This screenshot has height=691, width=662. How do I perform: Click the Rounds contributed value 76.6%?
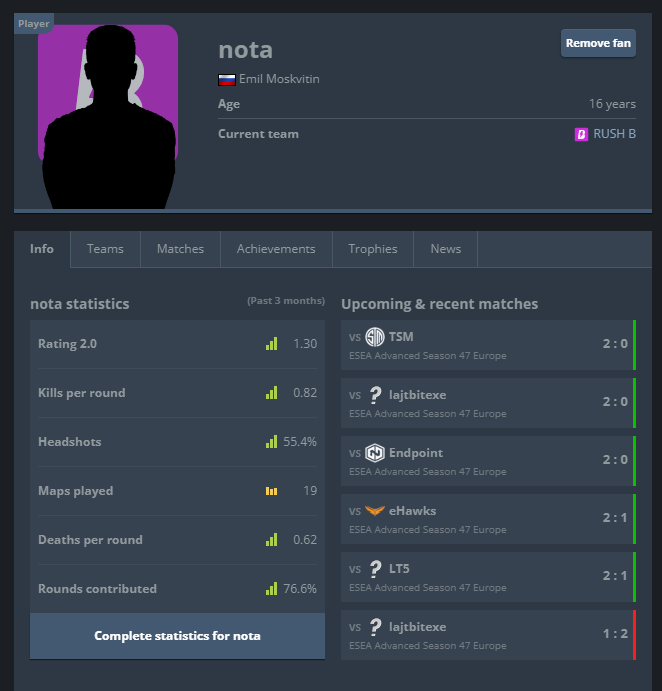tap(300, 589)
